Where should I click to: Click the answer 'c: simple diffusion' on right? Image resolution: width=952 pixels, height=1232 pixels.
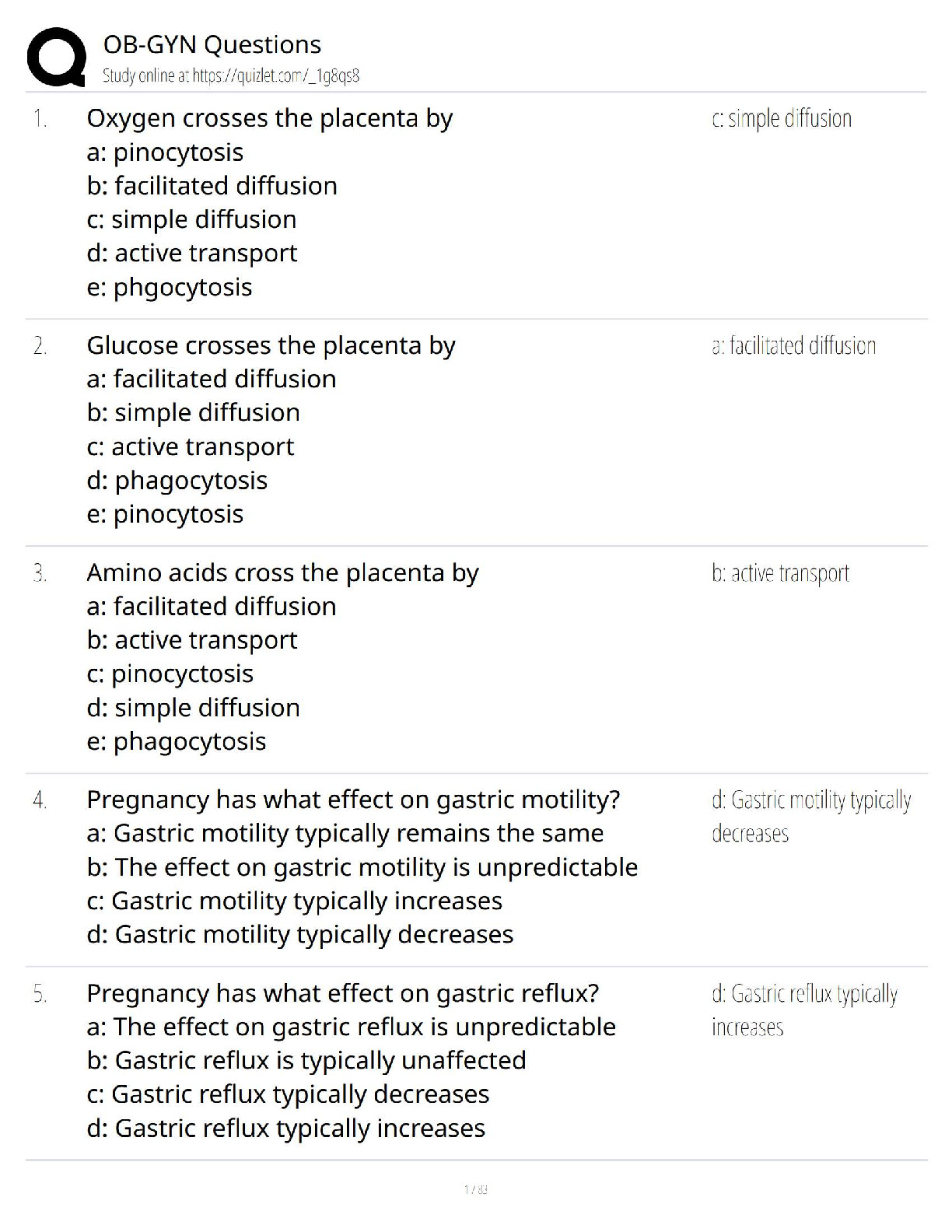(x=781, y=119)
